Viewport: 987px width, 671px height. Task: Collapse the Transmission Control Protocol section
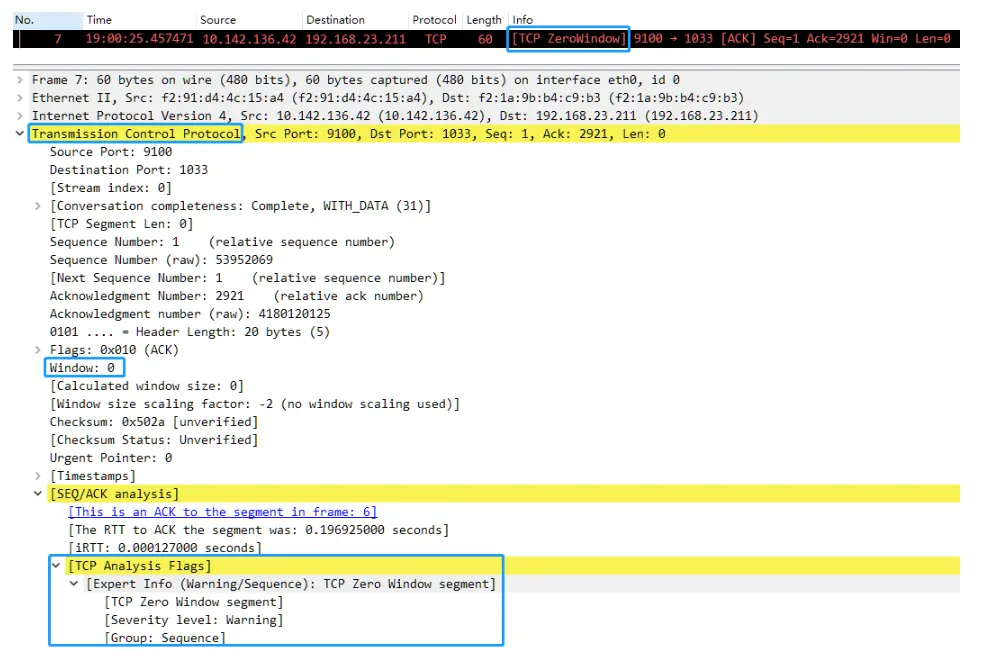tap(20, 133)
